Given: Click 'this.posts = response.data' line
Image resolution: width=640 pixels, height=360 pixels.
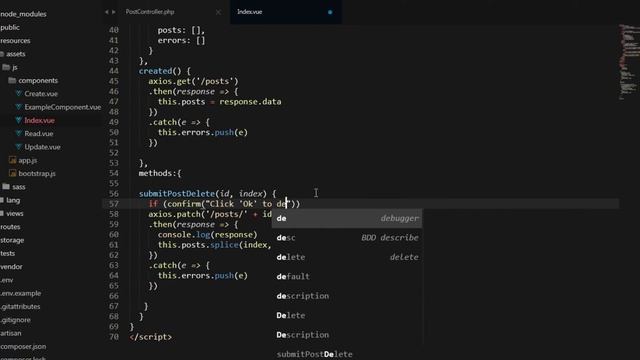Looking at the screenshot, I should coord(220,102).
